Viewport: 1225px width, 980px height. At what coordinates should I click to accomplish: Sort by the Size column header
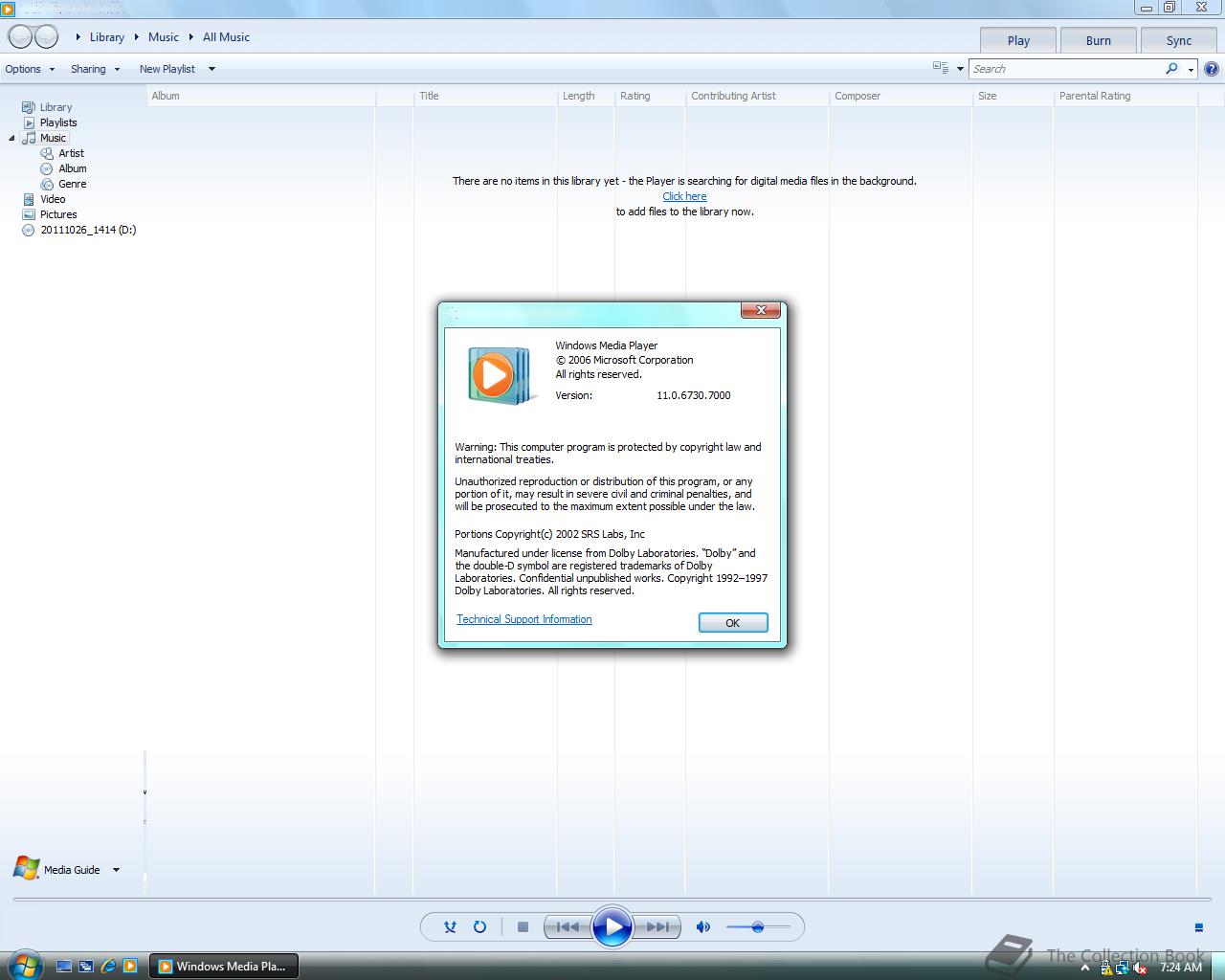tap(1013, 96)
